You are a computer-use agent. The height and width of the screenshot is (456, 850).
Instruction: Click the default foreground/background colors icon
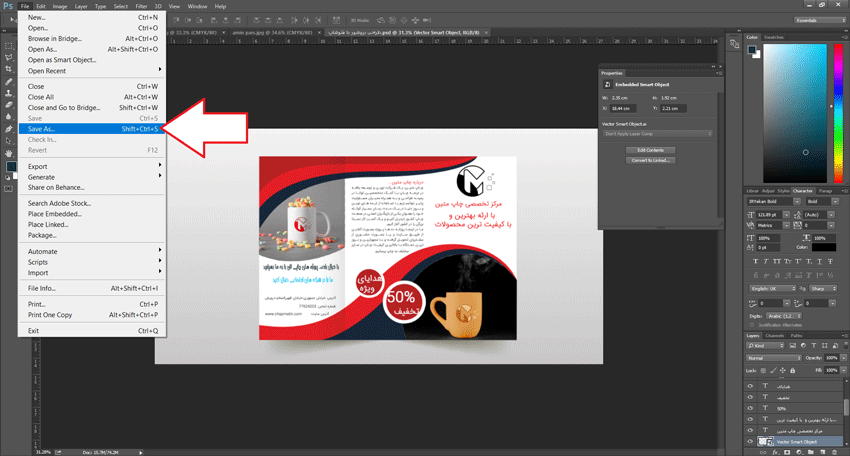point(7,177)
